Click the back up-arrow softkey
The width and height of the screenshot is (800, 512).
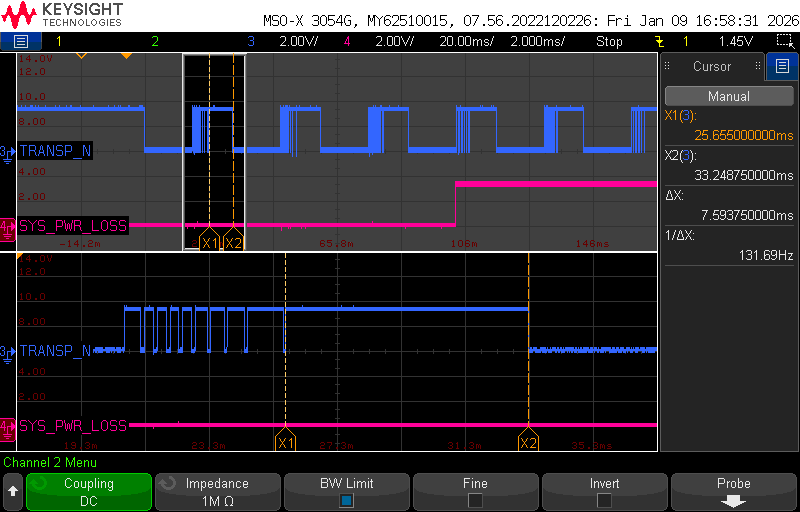[x=13, y=492]
